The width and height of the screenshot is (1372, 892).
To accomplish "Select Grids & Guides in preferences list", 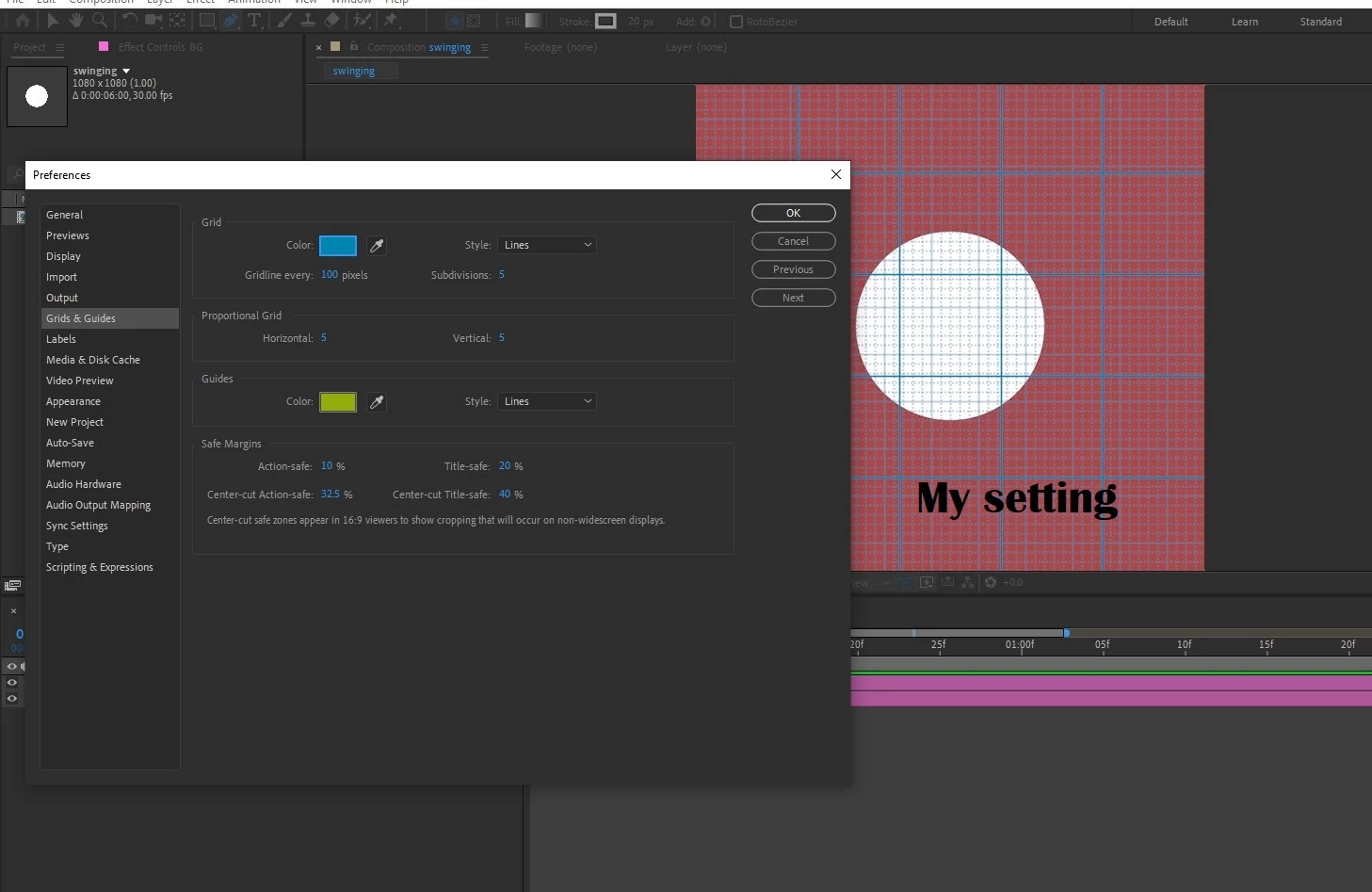I will pos(109,318).
